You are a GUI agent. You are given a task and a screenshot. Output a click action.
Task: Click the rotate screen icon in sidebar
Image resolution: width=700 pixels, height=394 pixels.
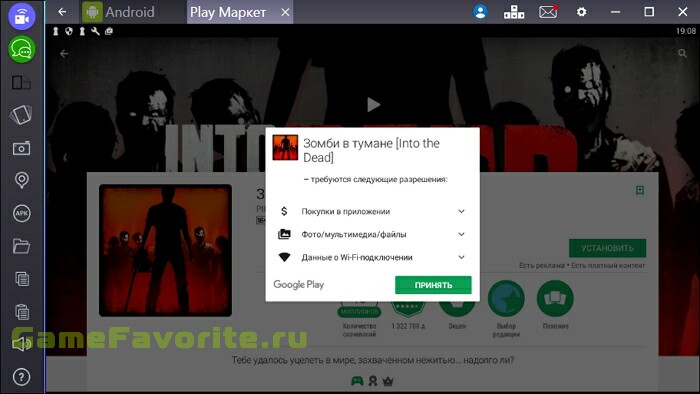click(x=21, y=115)
